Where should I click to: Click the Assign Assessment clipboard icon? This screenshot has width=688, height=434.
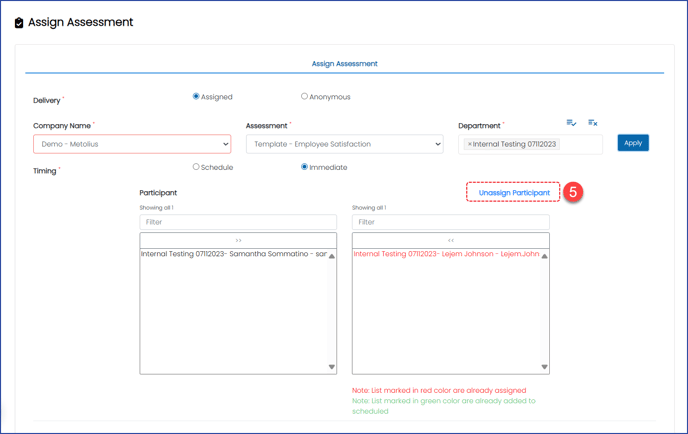click(x=19, y=22)
